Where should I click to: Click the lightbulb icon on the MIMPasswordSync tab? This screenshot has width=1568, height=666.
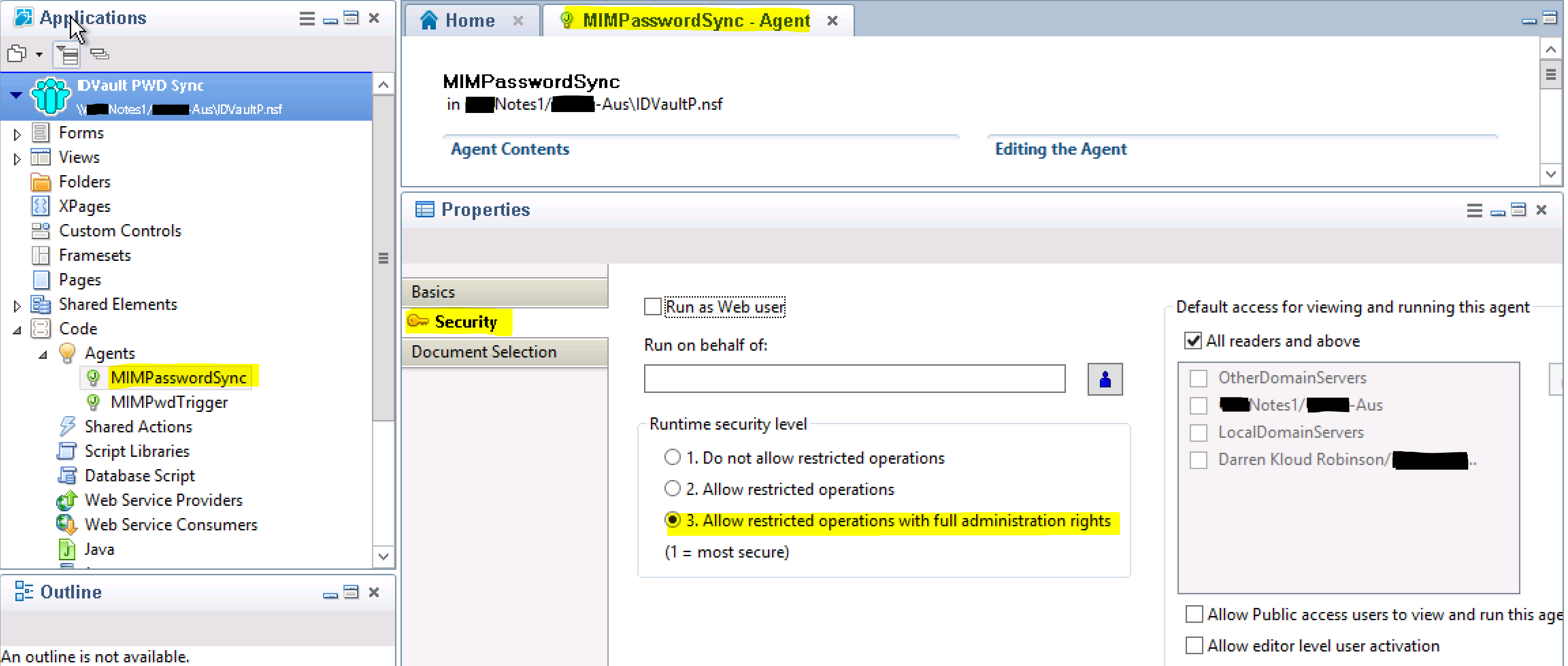click(567, 20)
